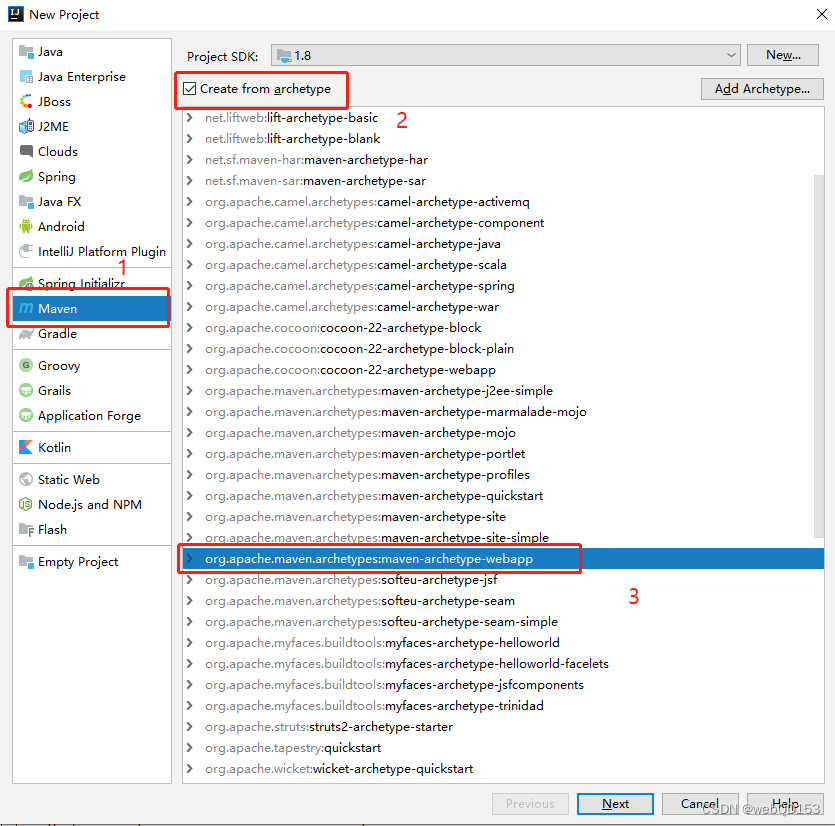Image resolution: width=835 pixels, height=826 pixels.
Task: Expand softeu-archetype-jsf entry
Action: click(190, 579)
